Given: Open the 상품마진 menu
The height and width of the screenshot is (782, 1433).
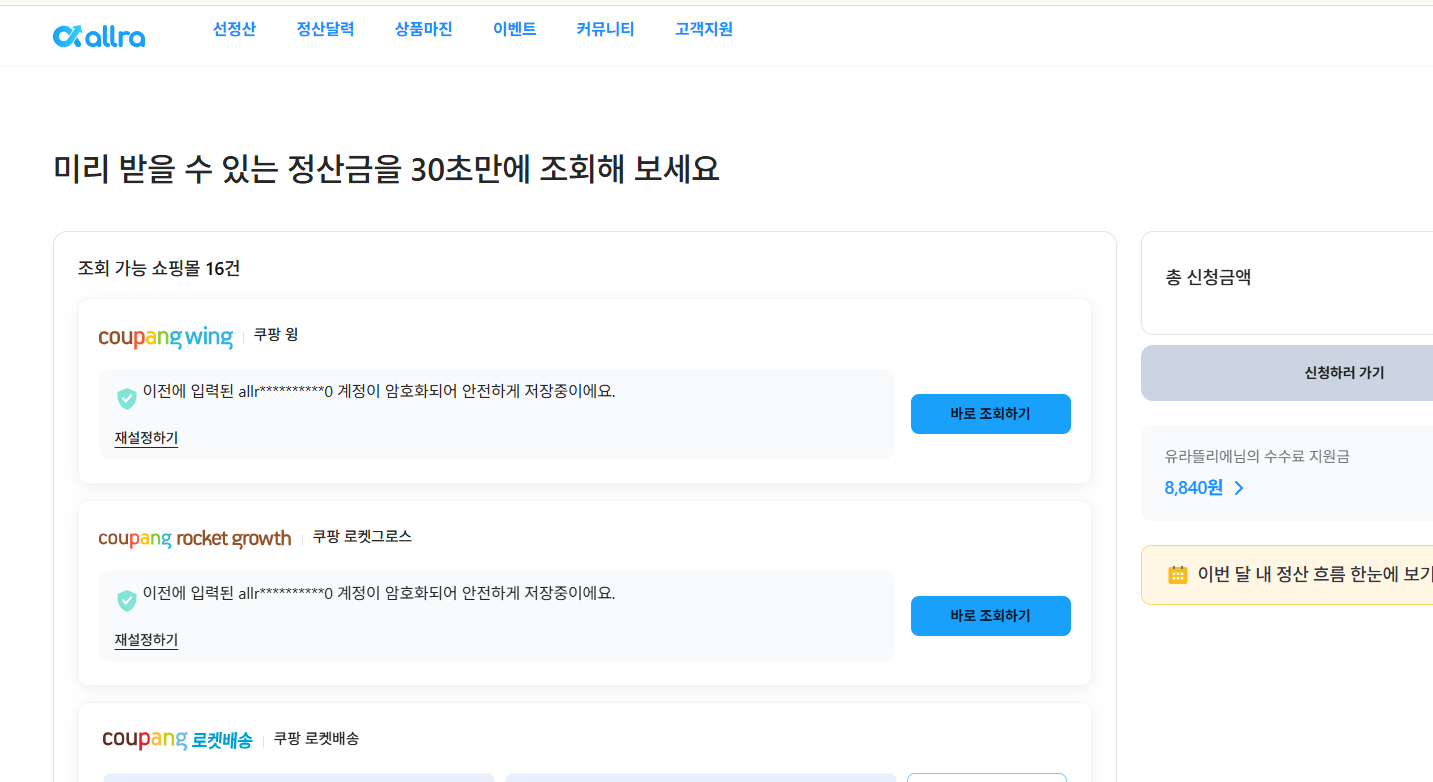Looking at the screenshot, I should [x=424, y=30].
